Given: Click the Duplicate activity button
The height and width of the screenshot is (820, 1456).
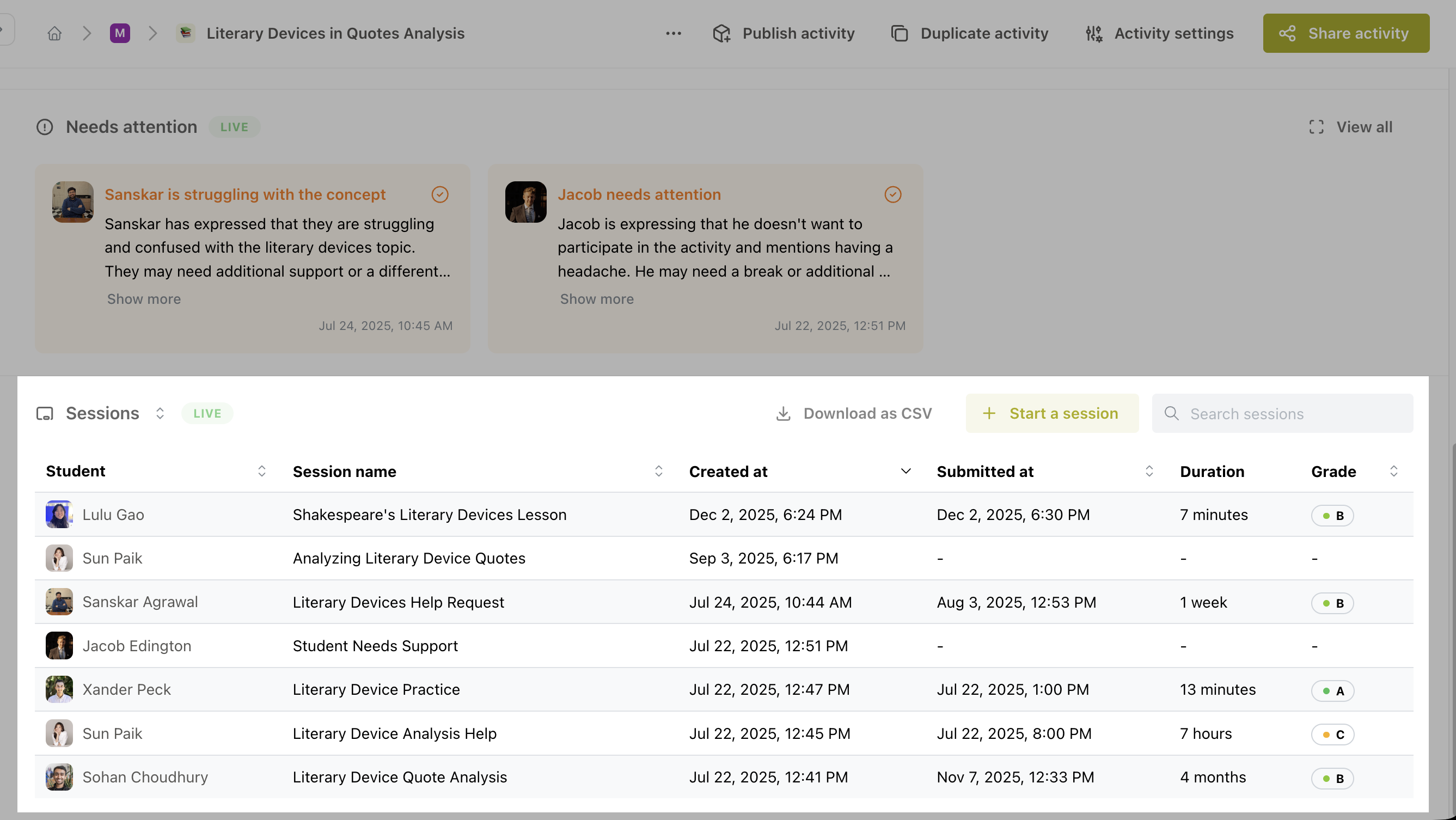Looking at the screenshot, I should coord(970,33).
